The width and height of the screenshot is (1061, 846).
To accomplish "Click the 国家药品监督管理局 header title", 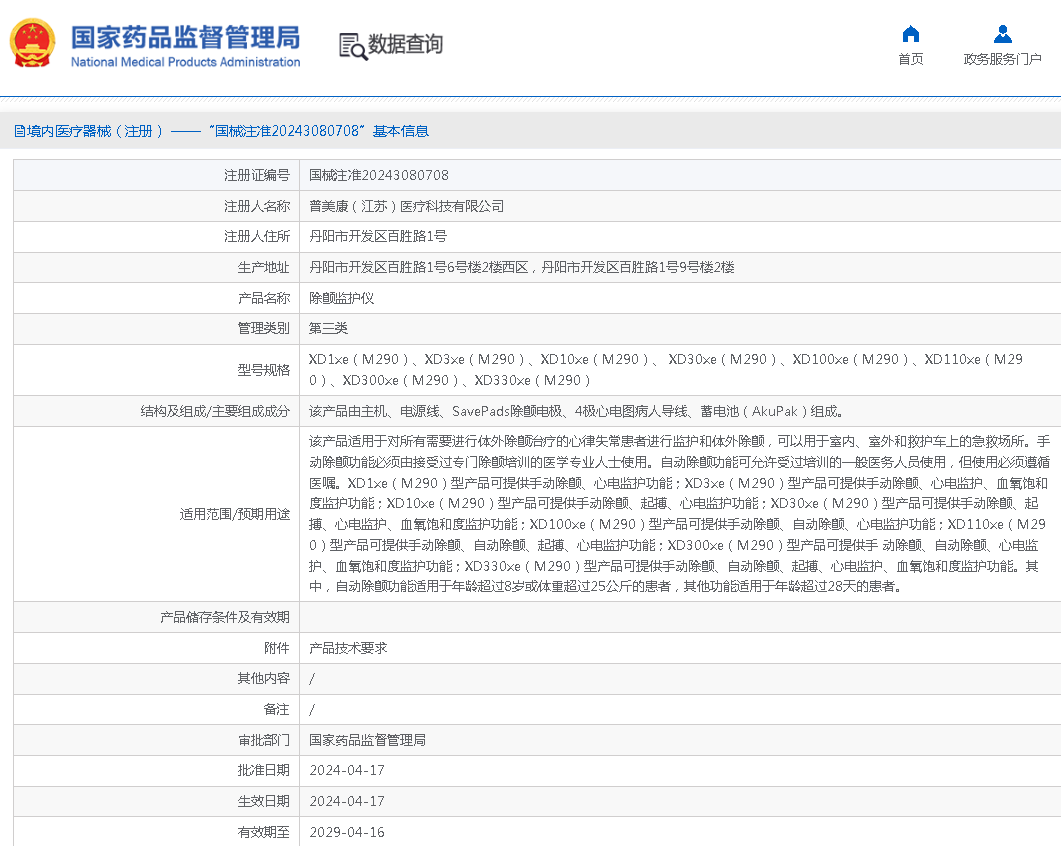I will click(x=185, y=37).
